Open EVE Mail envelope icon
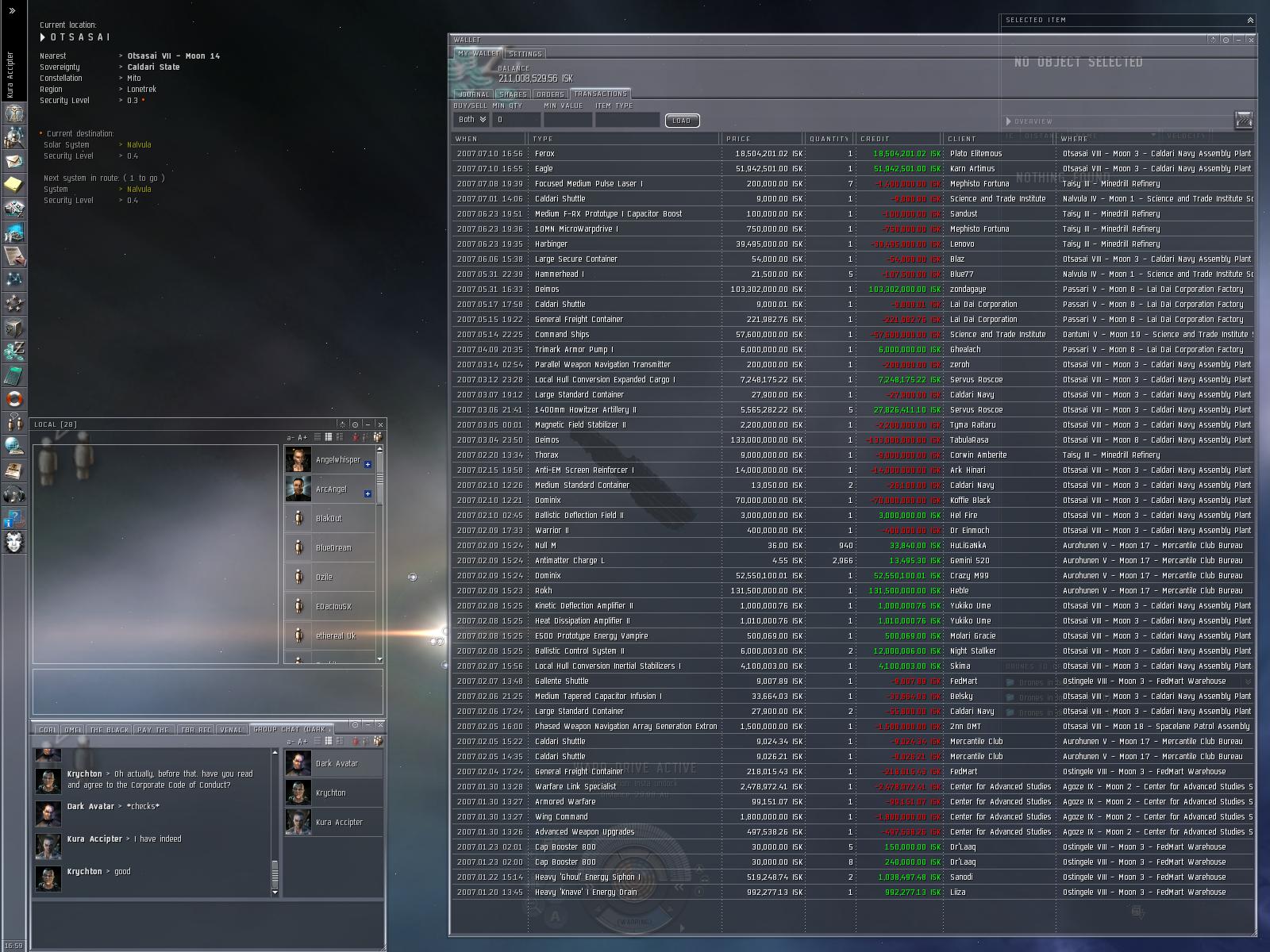 [x=13, y=161]
